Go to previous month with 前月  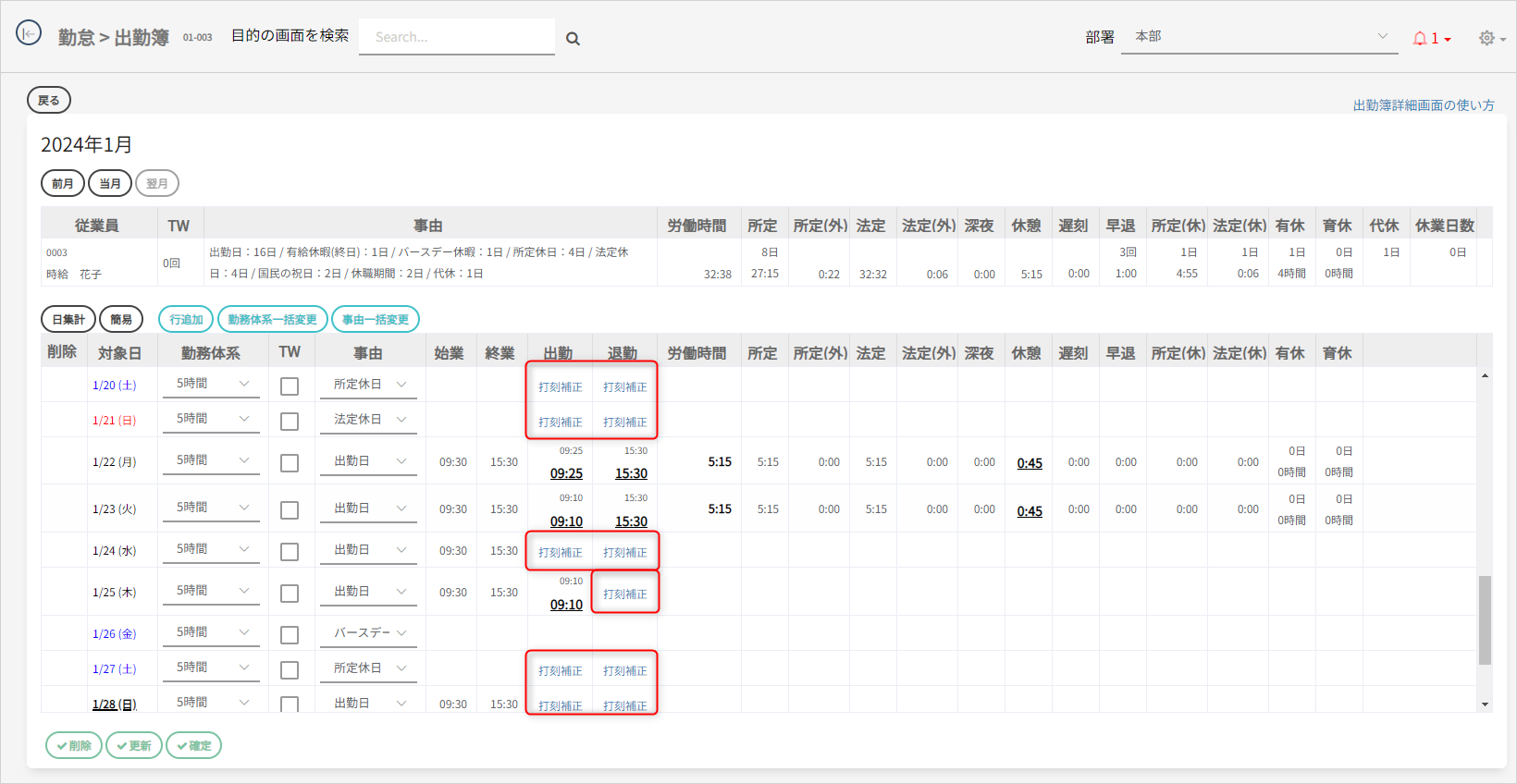click(63, 184)
